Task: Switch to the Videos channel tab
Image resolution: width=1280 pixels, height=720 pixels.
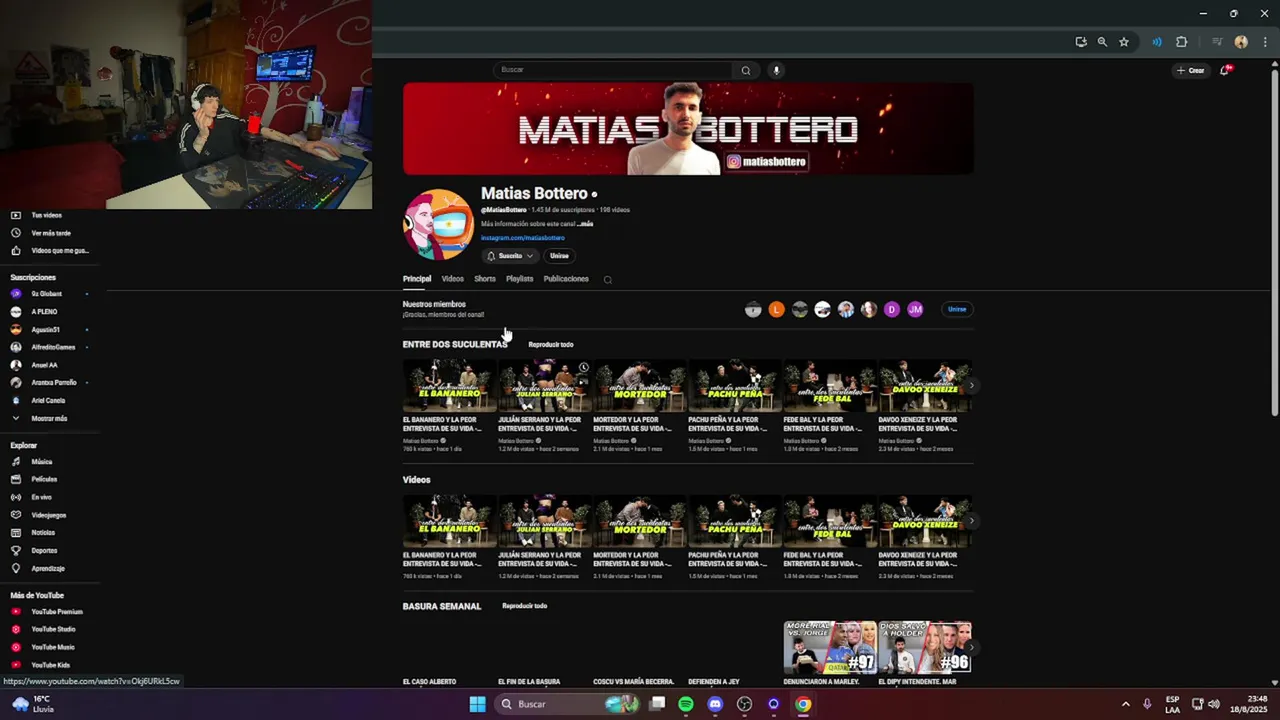Action: (453, 279)
